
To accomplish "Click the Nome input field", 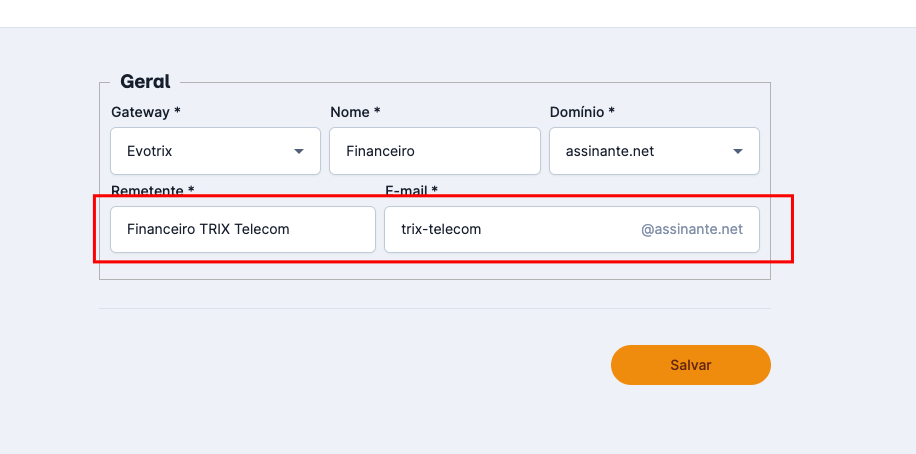I will [x=434, y=151].
